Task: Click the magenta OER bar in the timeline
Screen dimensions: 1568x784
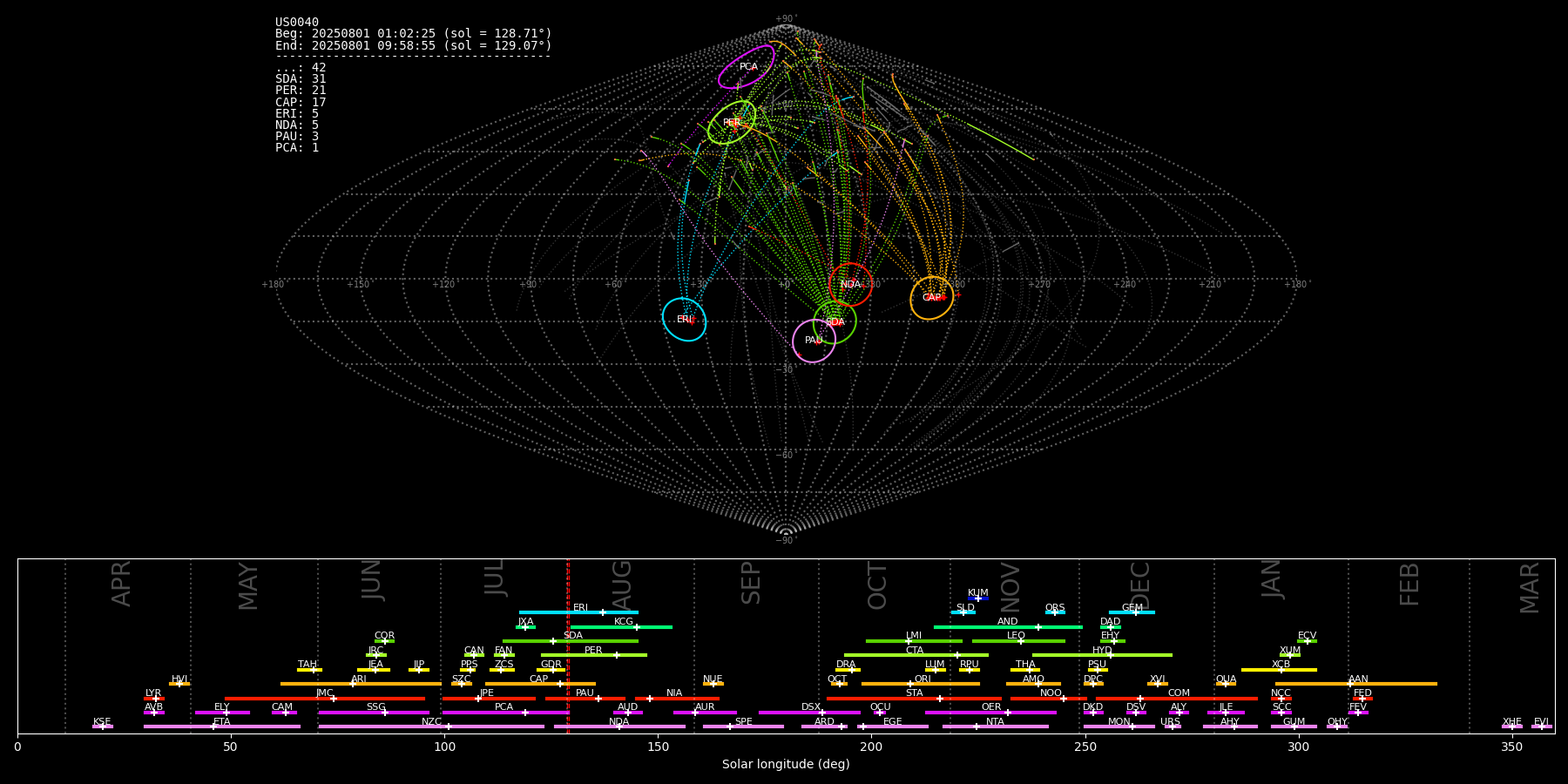Action: pyautogui.click(x=990, y=713)
